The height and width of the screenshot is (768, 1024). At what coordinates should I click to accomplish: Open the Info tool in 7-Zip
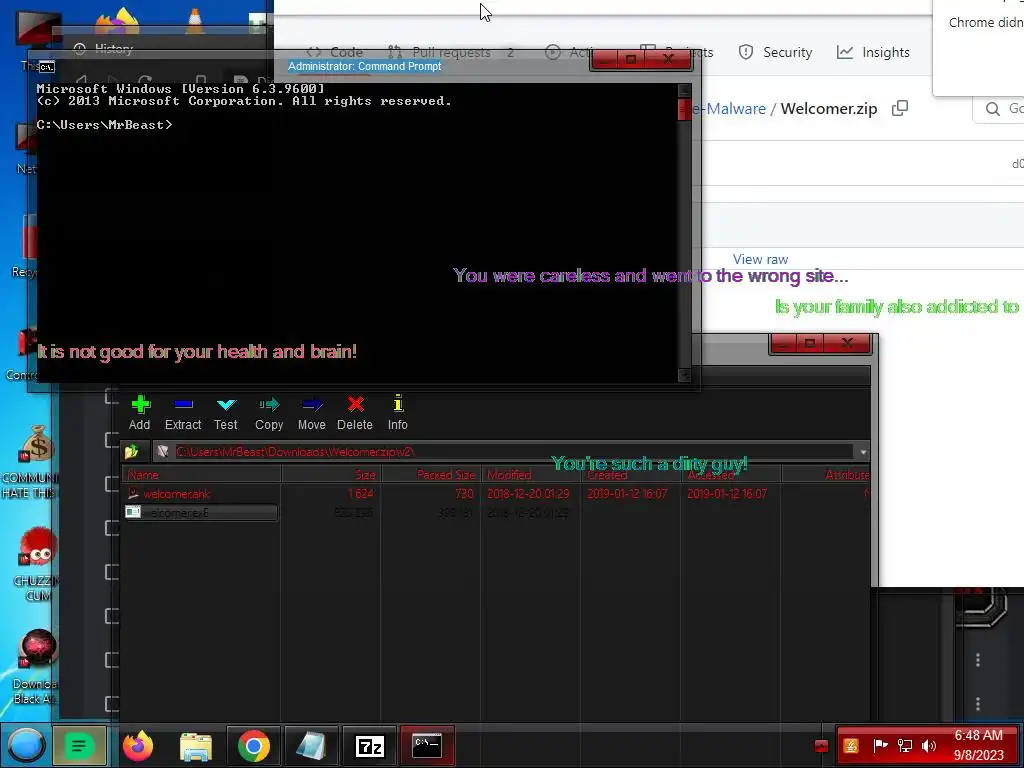coord(398,413)
